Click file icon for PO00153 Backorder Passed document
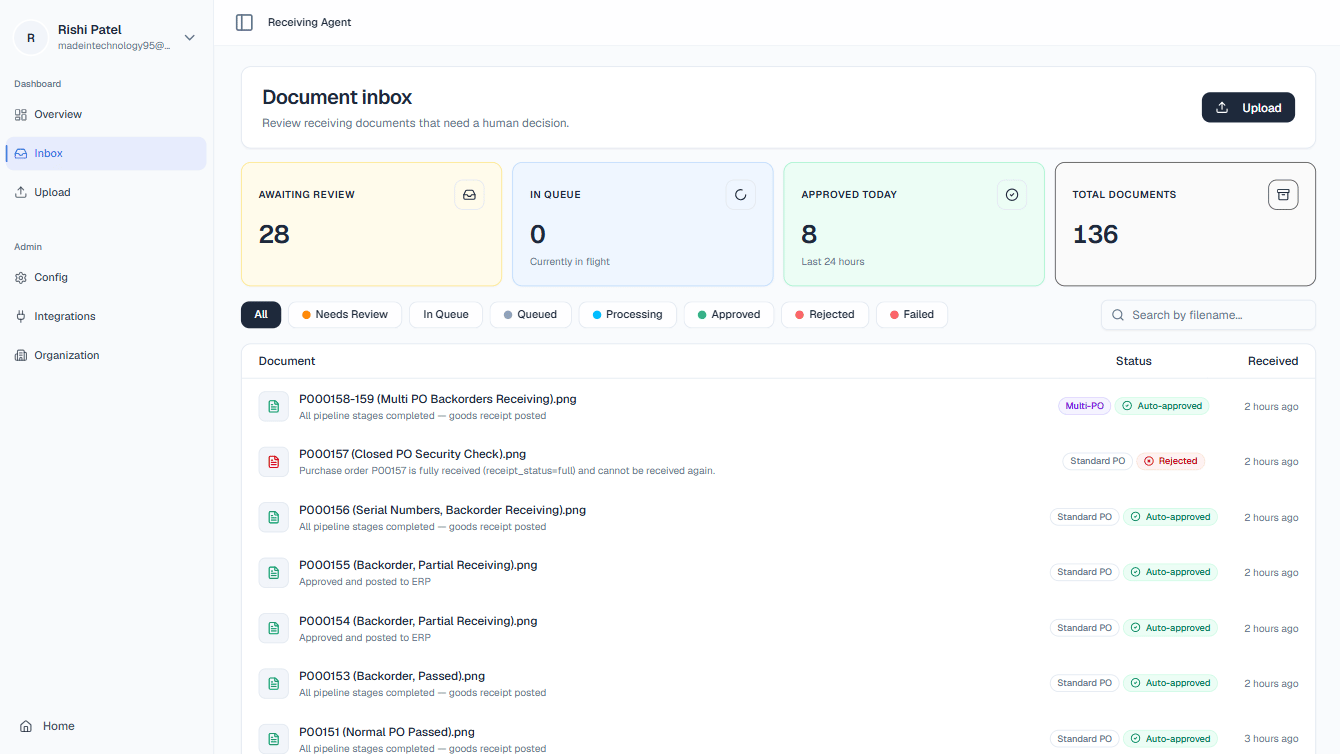Image resolution: width=1340 pixels, height=754 pixels. [x=273, y=684]
